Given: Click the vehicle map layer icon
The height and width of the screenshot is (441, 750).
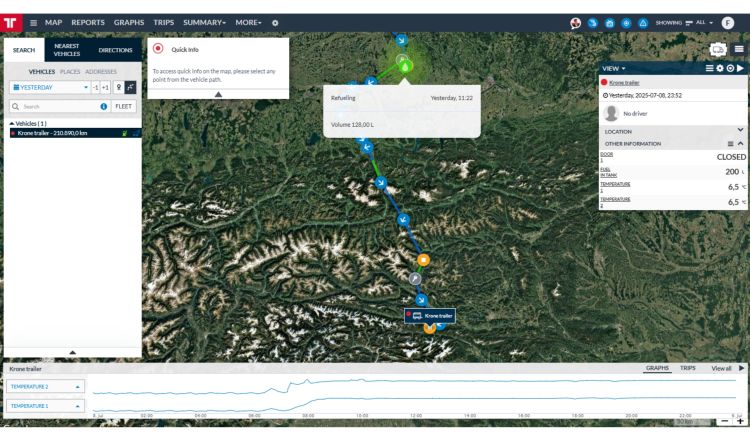Looking at the screenshot, I should coord(717,49).
